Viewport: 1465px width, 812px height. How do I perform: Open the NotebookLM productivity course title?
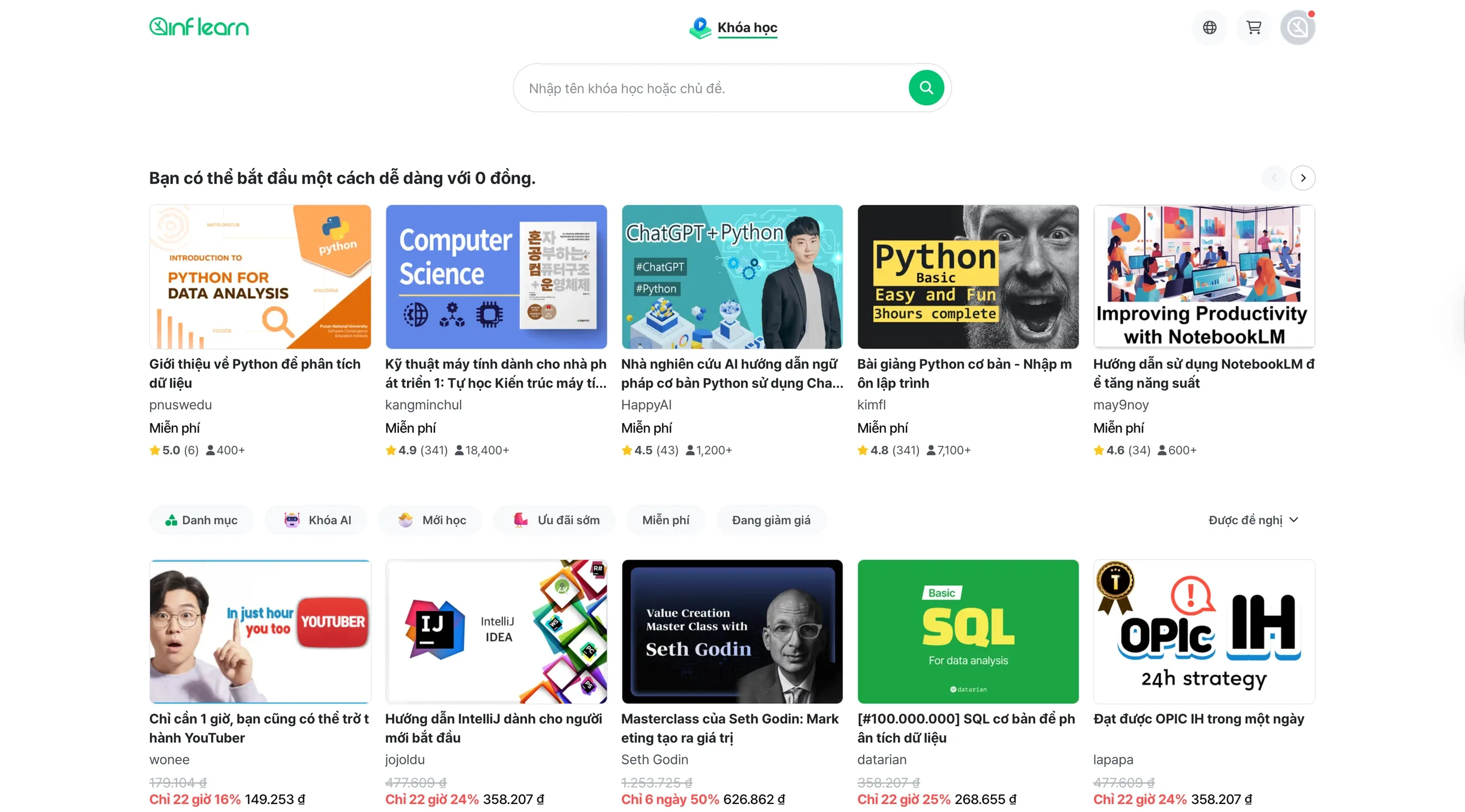1203,373
